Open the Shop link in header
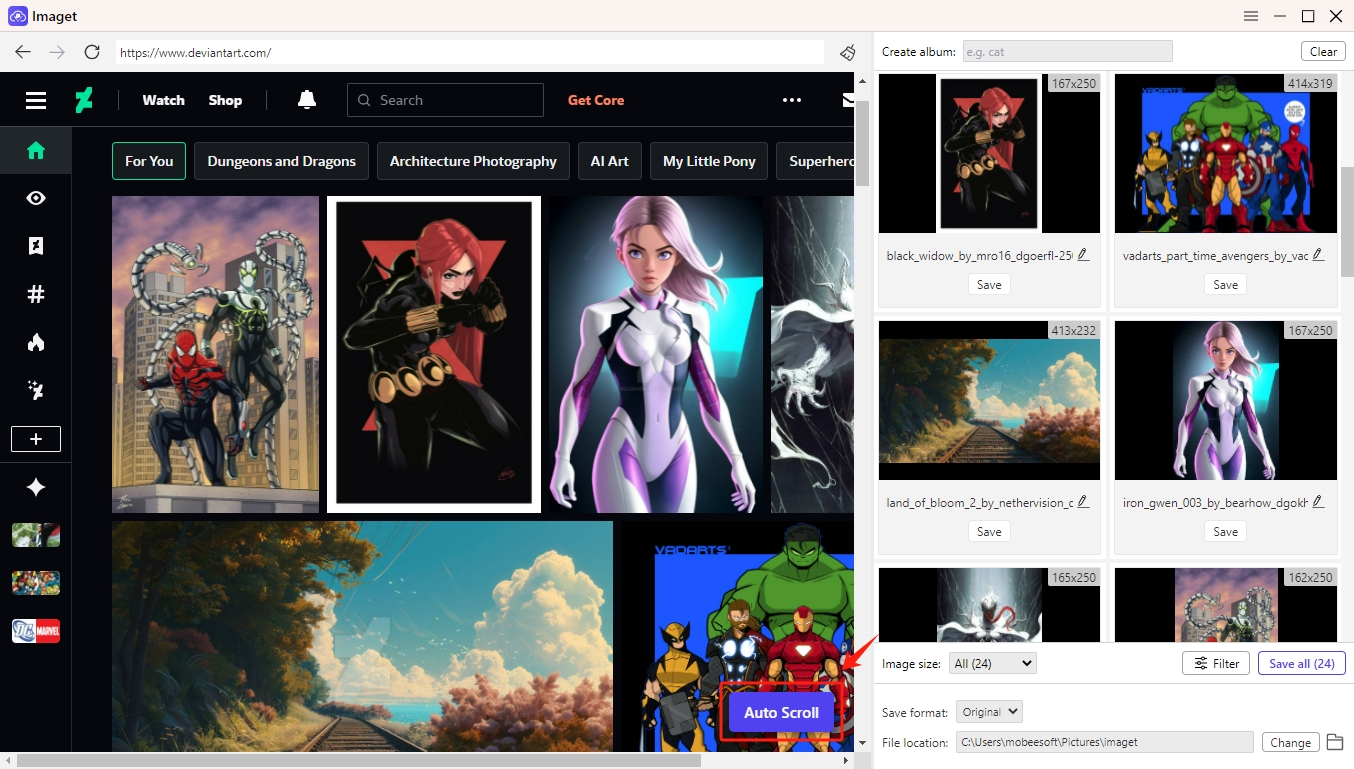This screenshot has width=1354, height=769. [x=225, y=100]
